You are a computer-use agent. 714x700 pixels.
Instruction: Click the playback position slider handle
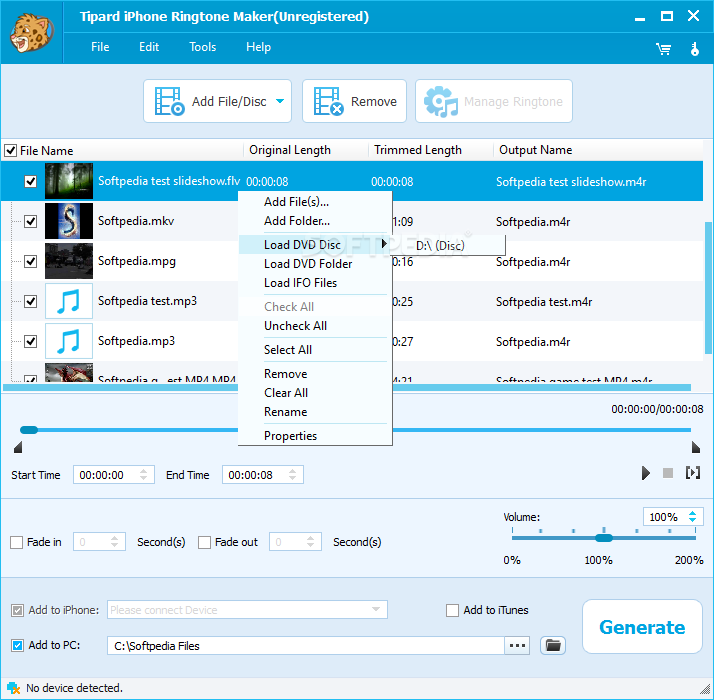[29, 429]
